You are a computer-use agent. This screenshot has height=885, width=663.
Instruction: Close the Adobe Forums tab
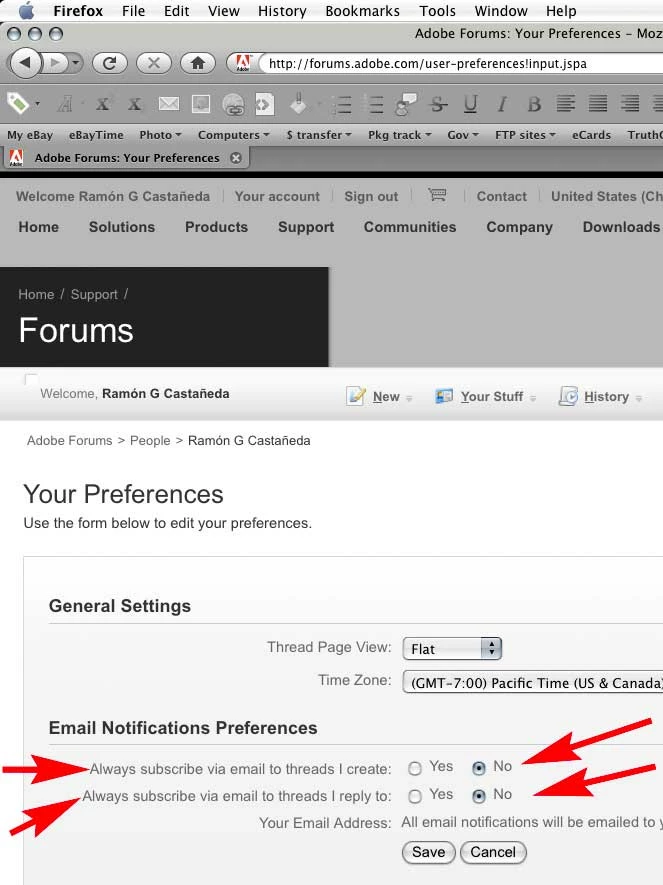tap(236, 158)
